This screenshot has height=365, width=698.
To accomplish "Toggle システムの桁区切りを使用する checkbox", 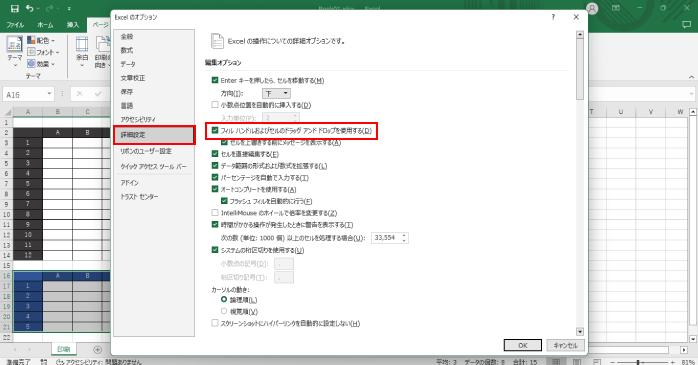I will coord(215,250).
